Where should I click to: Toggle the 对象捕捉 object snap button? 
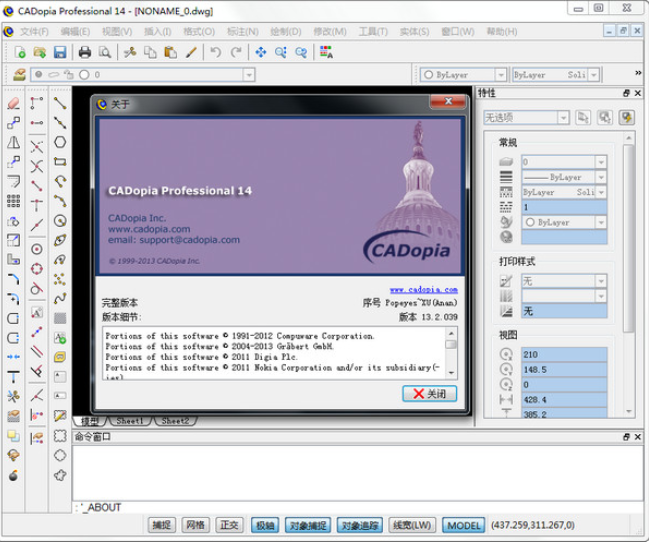(306, 525)
